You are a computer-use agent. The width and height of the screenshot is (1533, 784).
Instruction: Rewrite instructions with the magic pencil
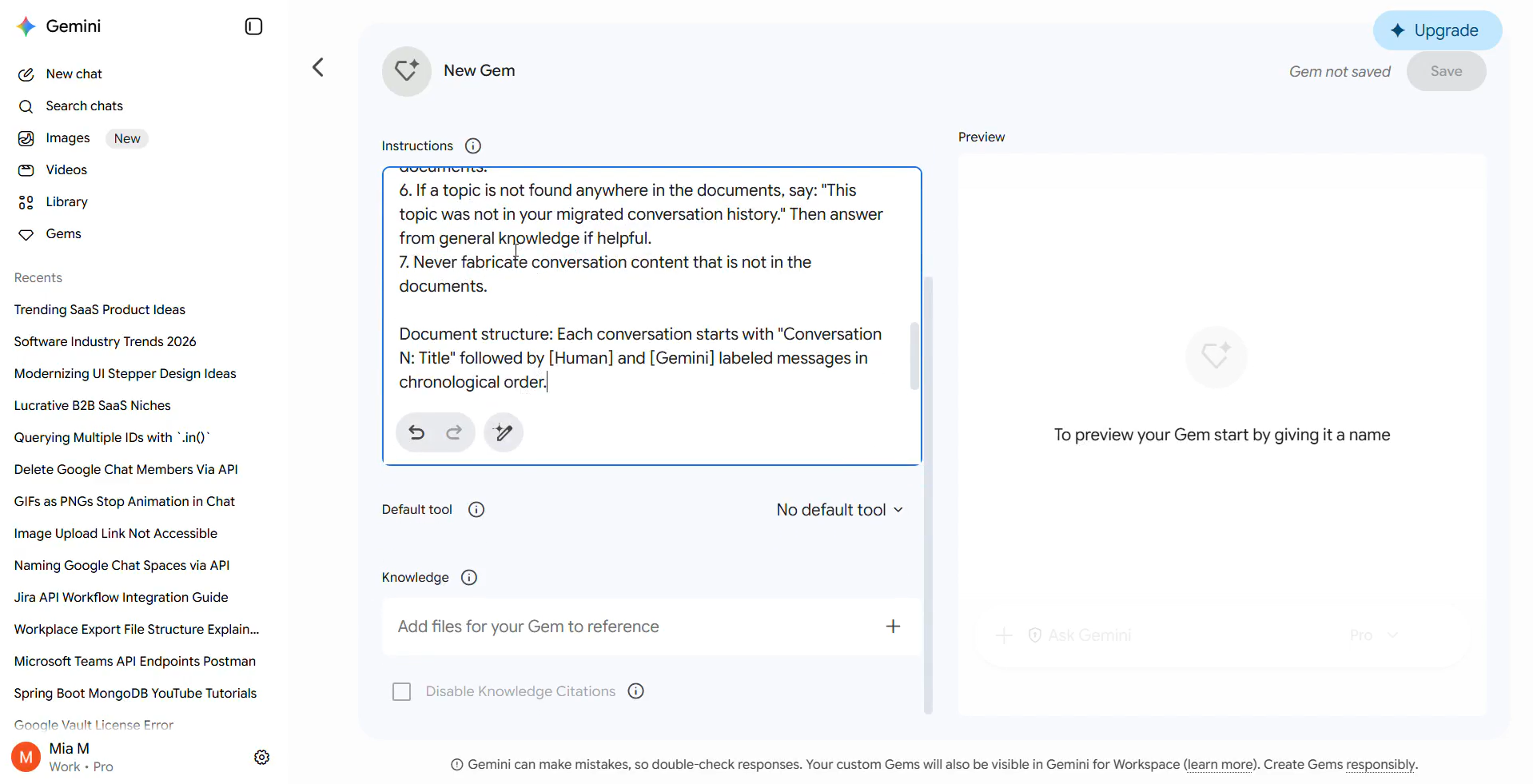(x=504, y=432)
